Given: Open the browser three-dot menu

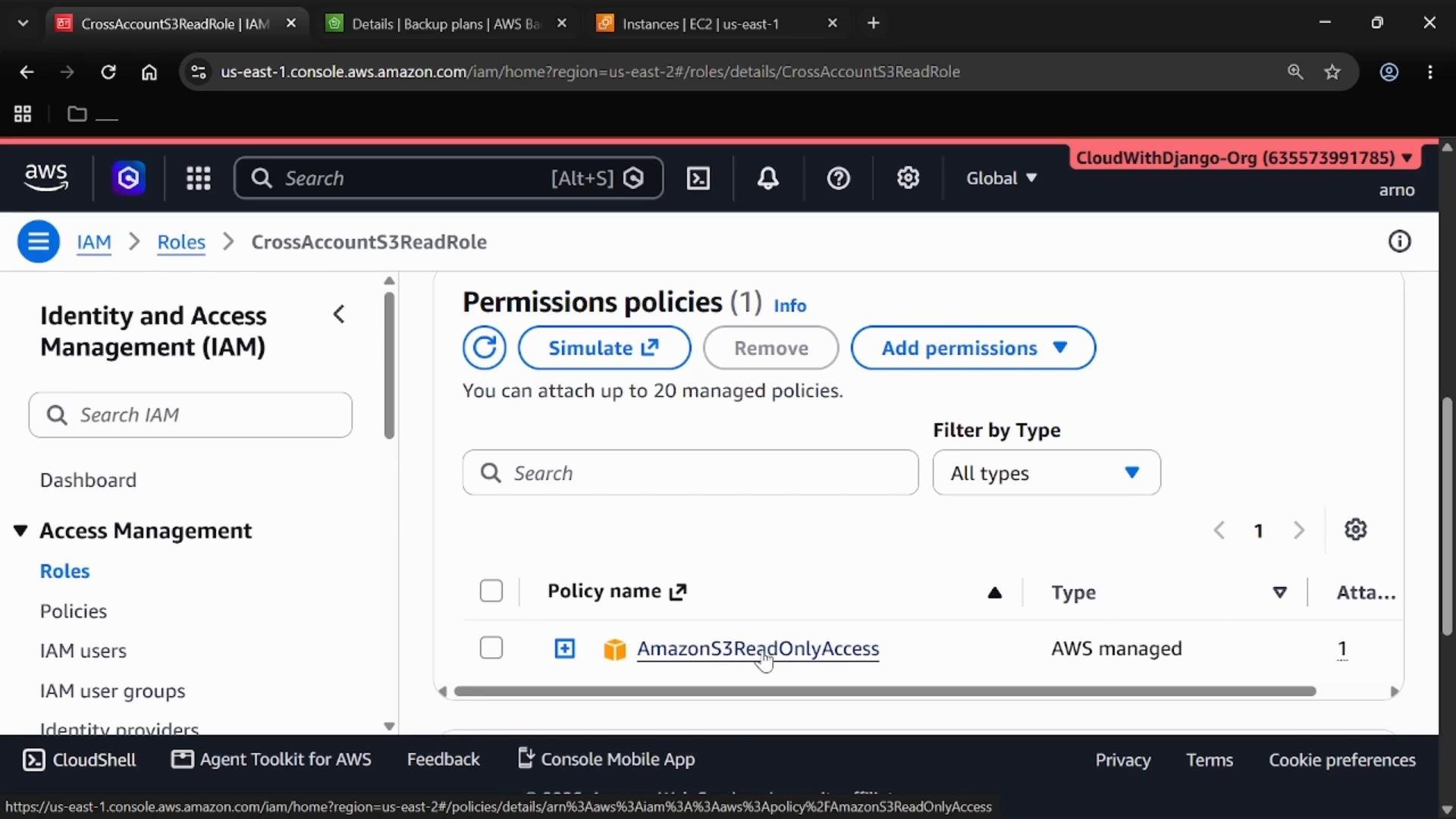Looking at the screenshot, I should tap(1430, 72).
